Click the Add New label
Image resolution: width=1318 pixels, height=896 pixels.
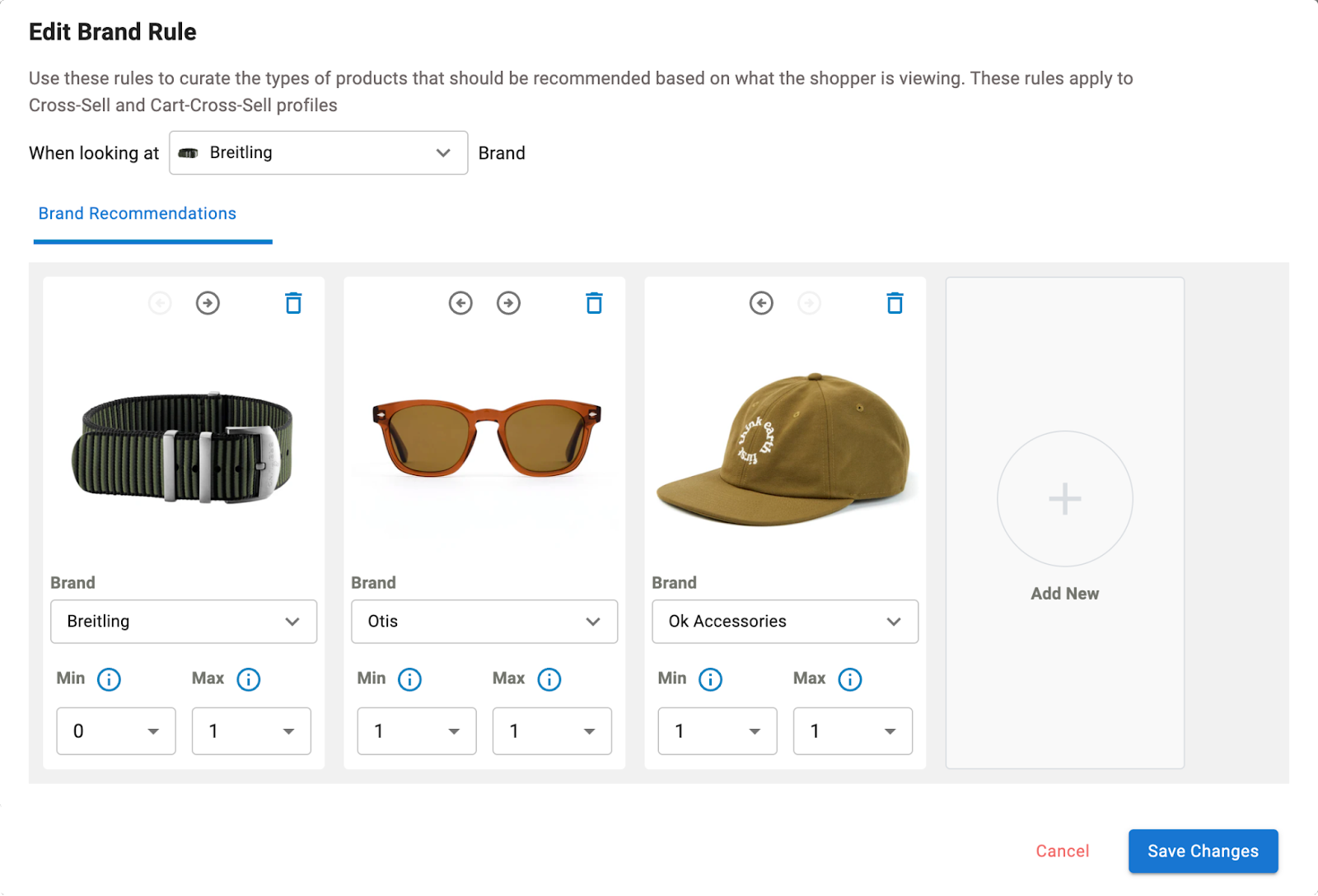[1064, 594]
